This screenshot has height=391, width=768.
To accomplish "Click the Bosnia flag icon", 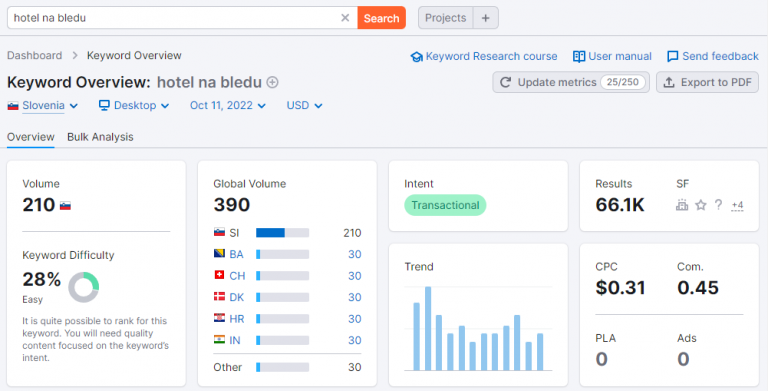I will (x=219, y=253).
